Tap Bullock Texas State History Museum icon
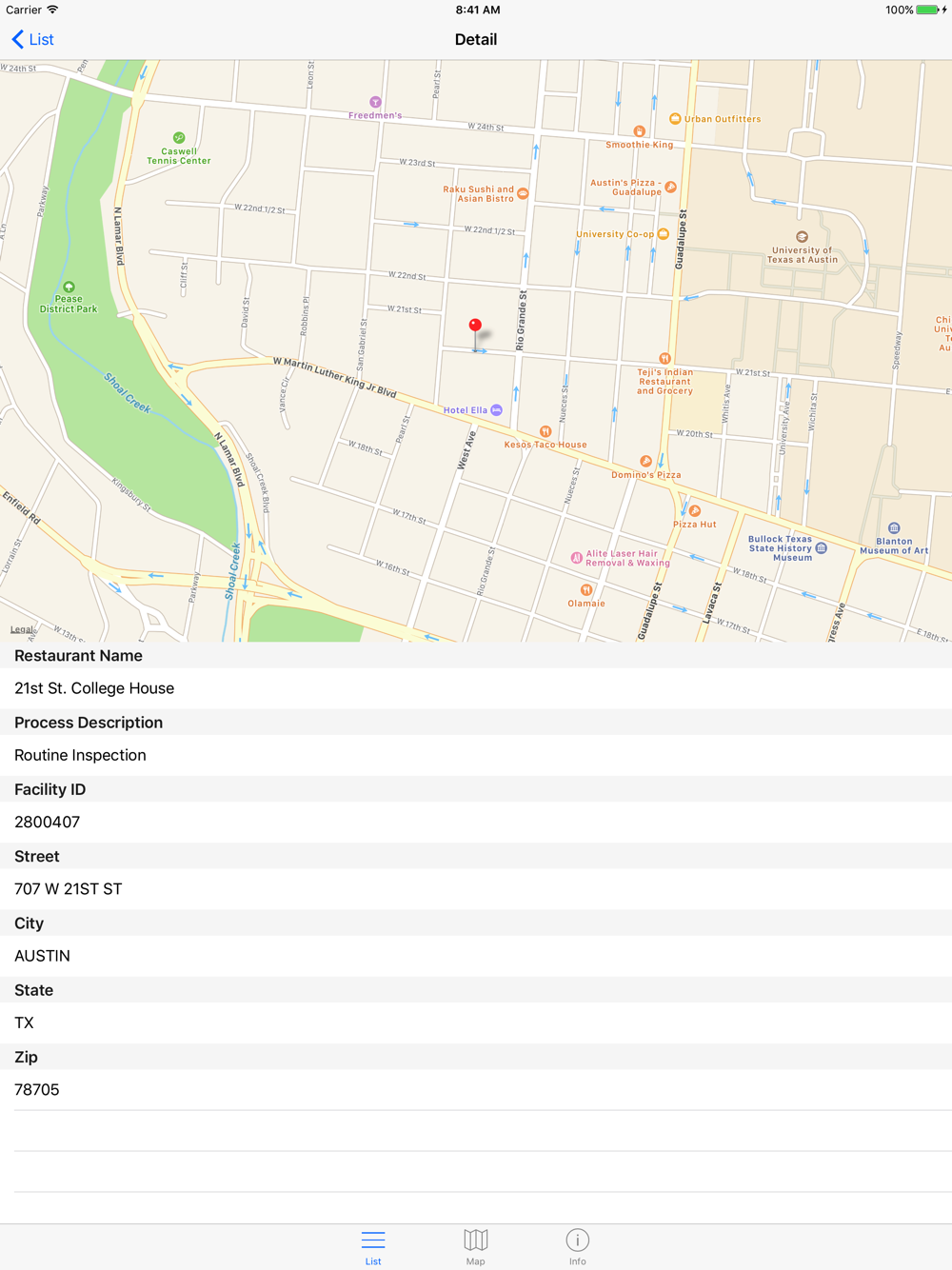The height and width of the screenshot is (1270, 952). (x=822, y=548)
